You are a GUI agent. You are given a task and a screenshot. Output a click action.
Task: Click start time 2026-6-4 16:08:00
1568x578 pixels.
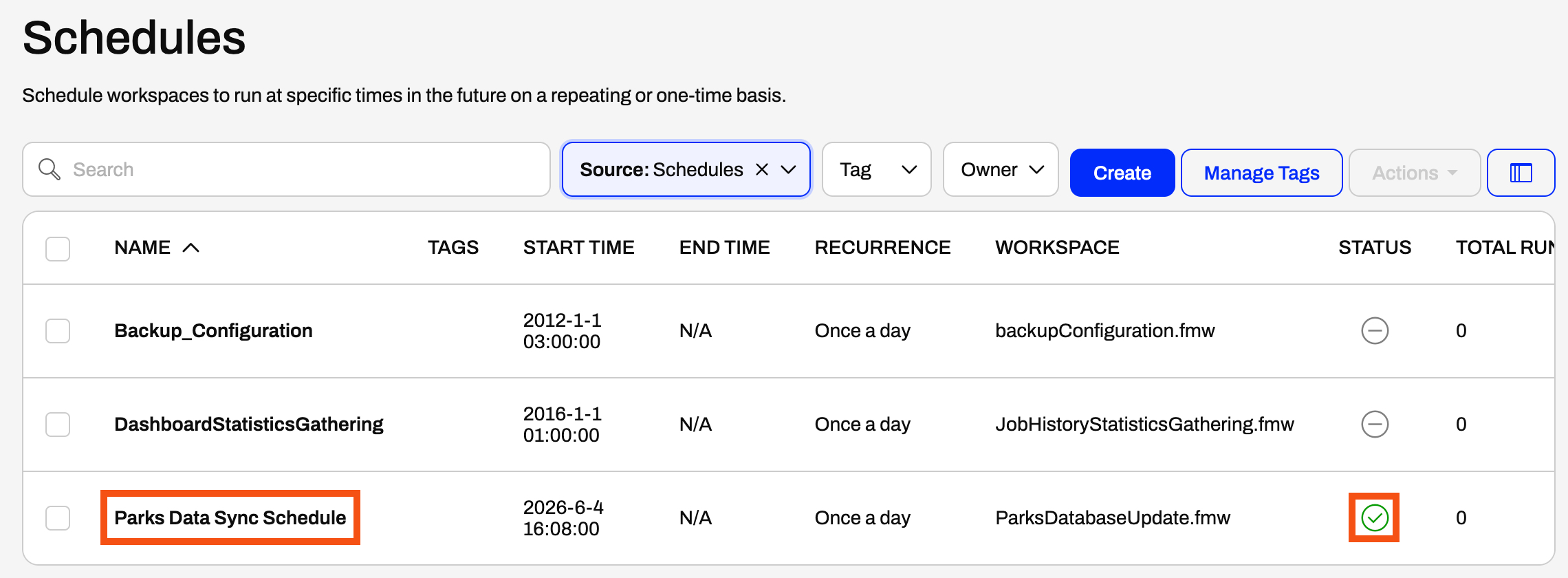[563, 518]
